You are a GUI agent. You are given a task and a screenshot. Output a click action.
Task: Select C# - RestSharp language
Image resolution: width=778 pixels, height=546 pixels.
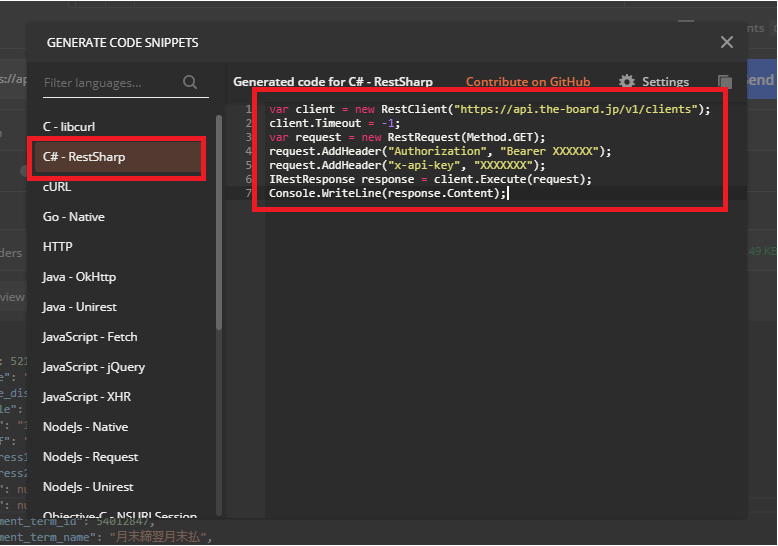click(84, 157)
